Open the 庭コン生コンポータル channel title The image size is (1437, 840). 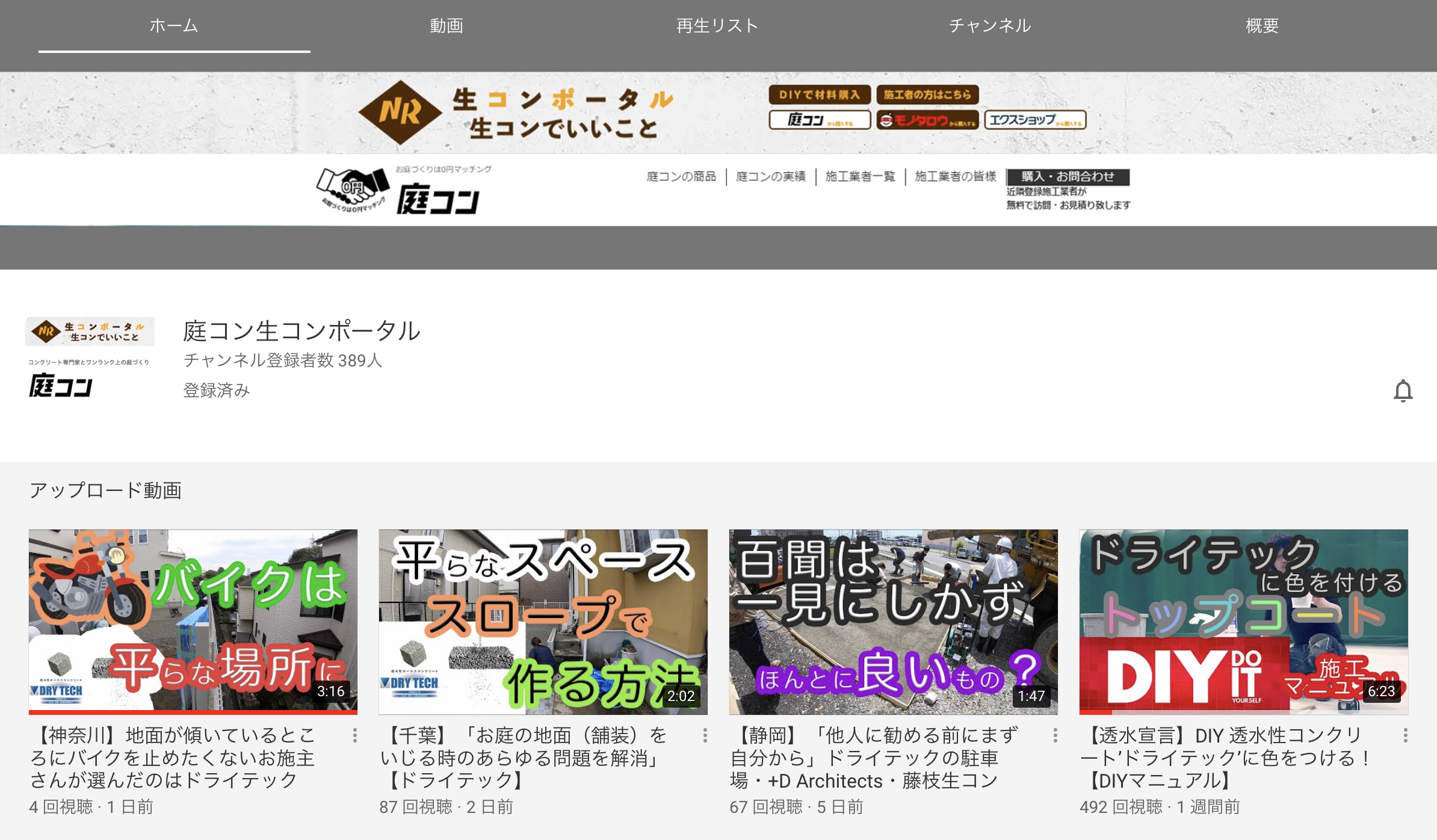point(301,330)
